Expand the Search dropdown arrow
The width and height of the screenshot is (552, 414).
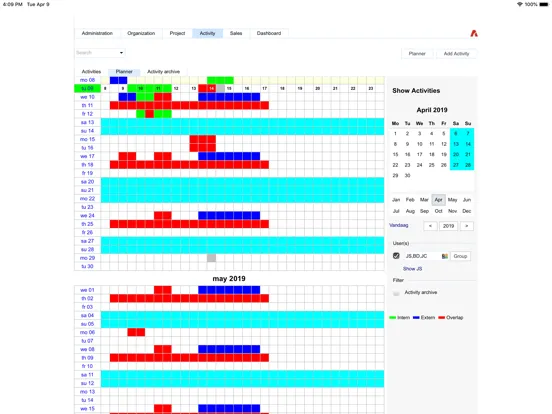tap(121, 53)
